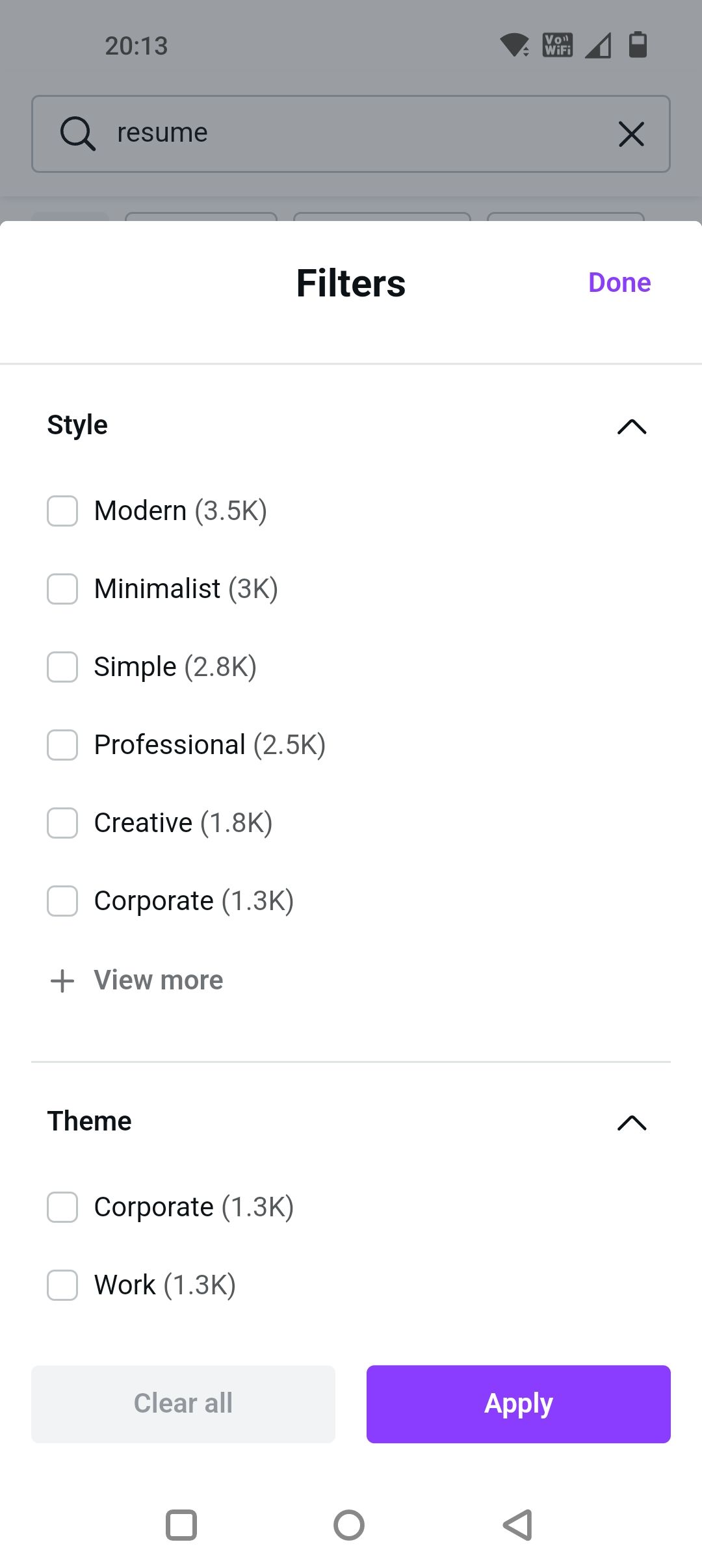Tap the Clear all button

pos(183,1404)
